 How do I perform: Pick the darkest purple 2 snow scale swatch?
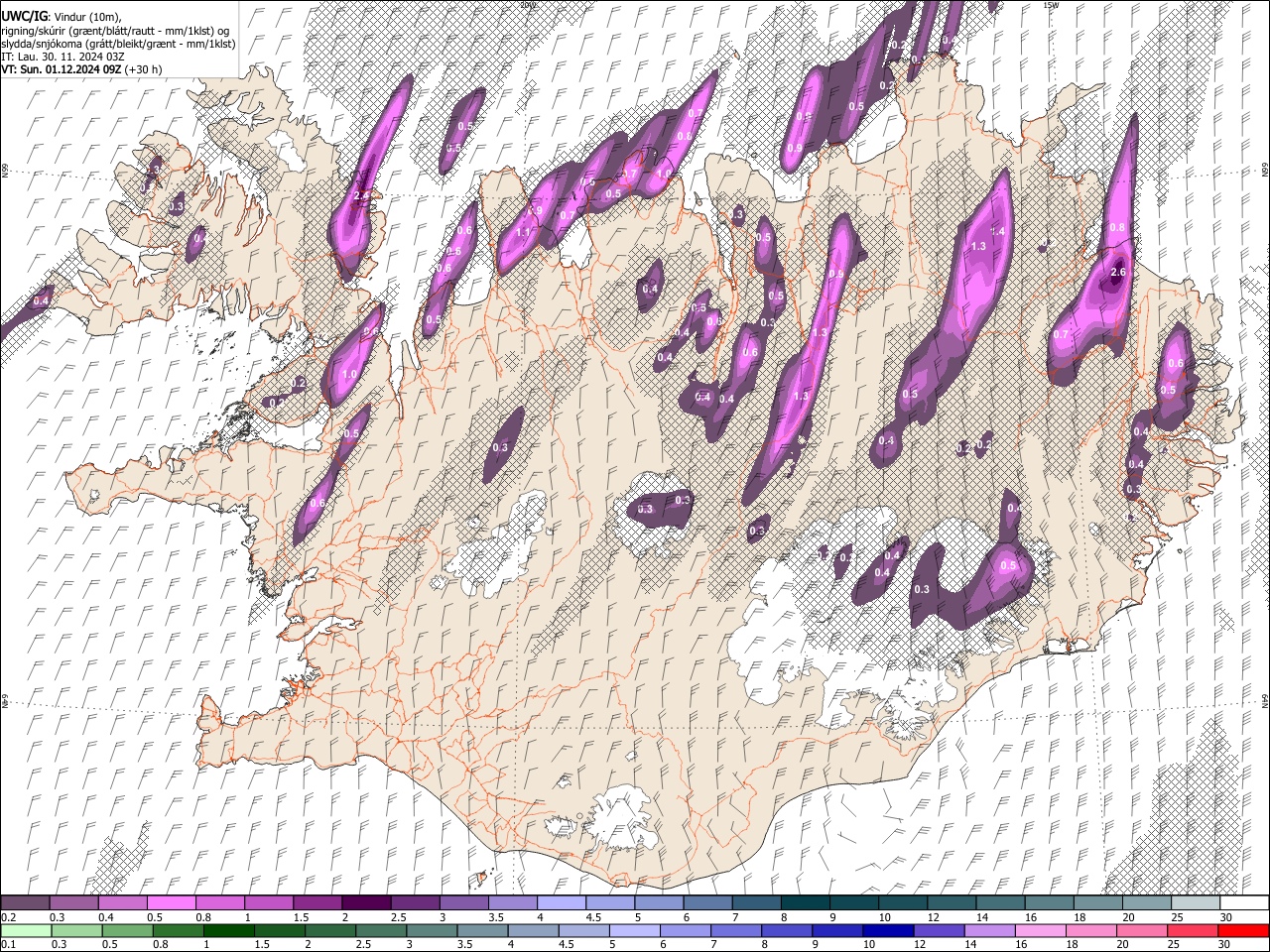coord(366,902)
